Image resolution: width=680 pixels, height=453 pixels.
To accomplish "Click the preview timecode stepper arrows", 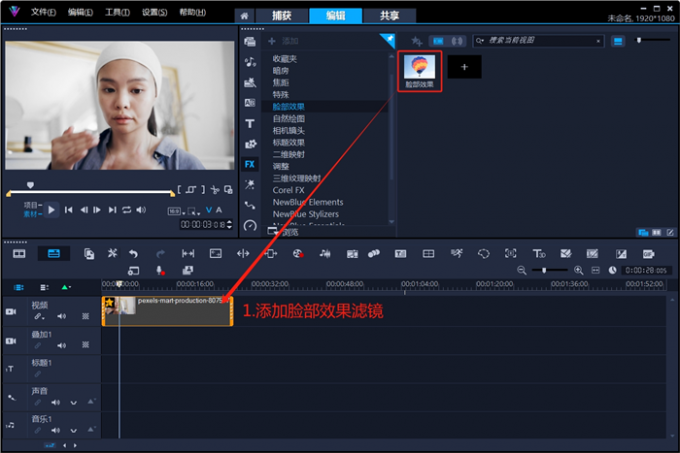I will (x=229, y=224).
